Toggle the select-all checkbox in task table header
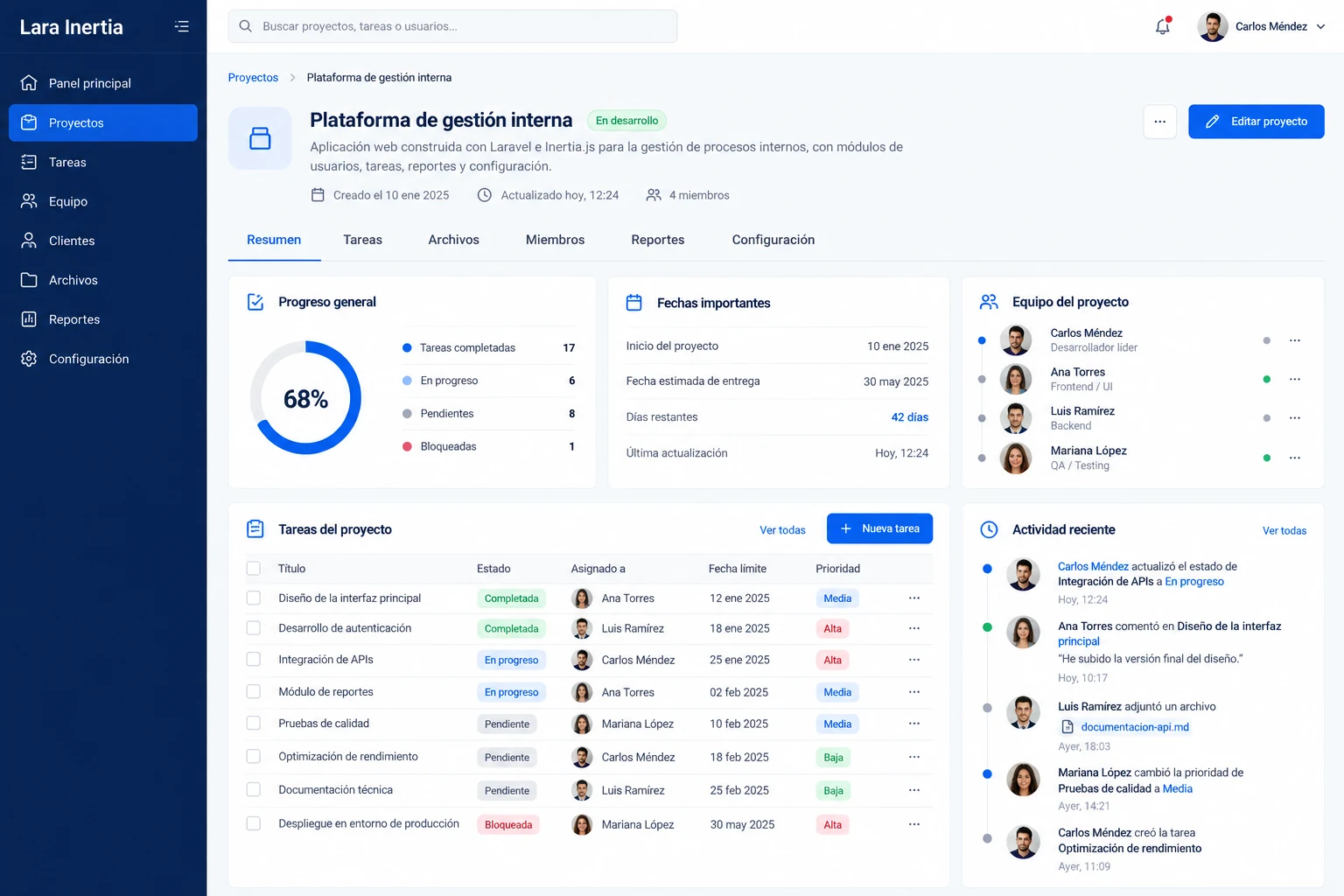The image size is (1344, 896). click(254, 569)
